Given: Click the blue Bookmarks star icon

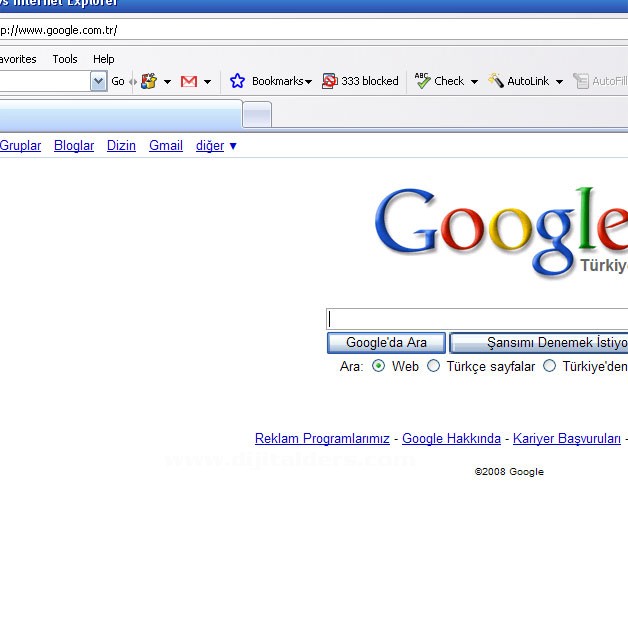Looking at the screenshot, I should [237, 81].
